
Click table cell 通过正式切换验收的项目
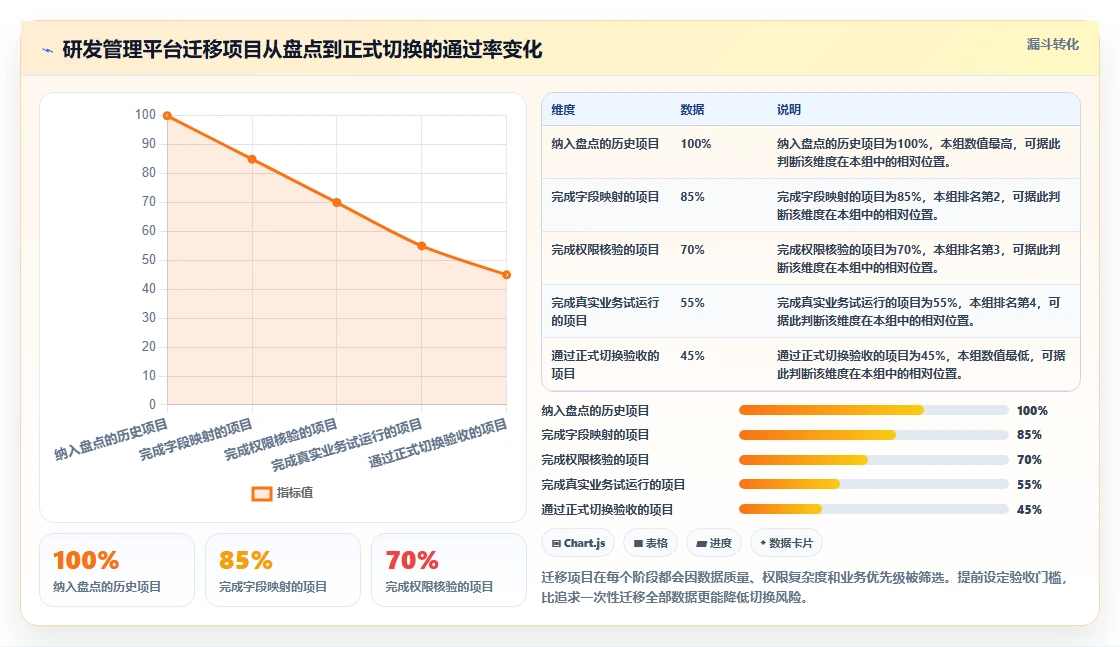(x=605, y=365)
